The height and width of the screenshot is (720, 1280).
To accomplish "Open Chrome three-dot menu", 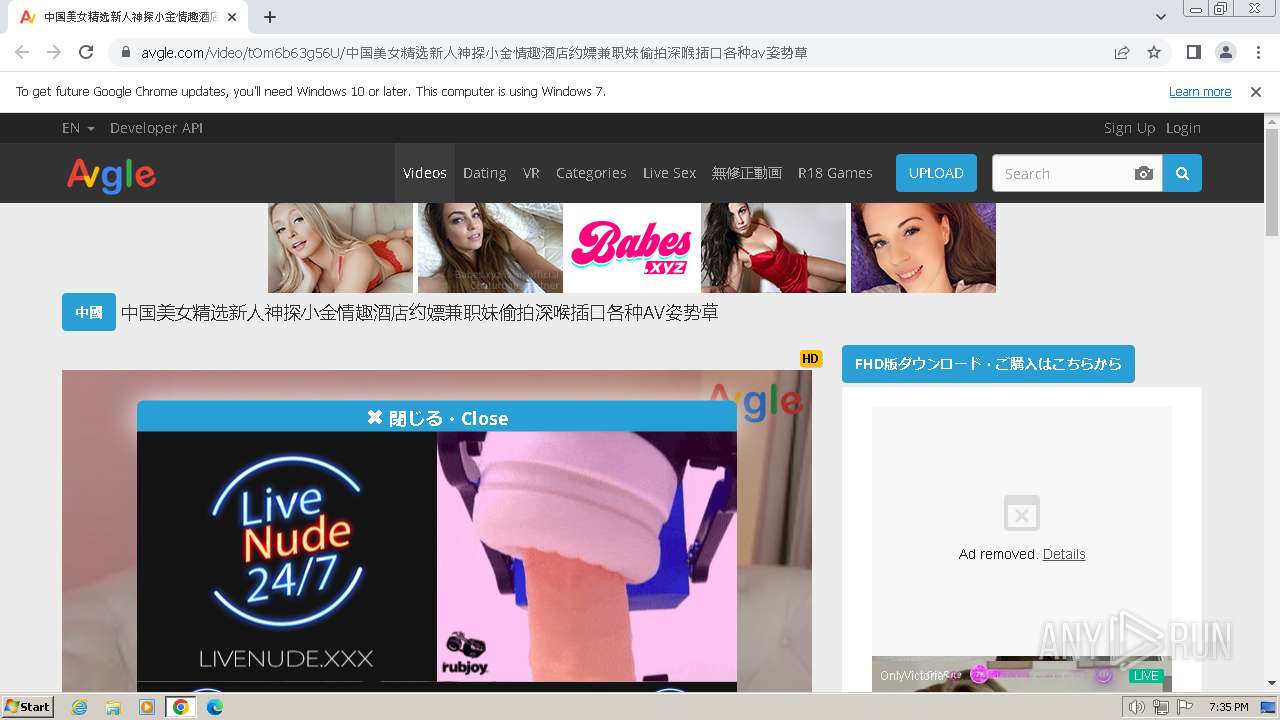I will point(1258,52).
